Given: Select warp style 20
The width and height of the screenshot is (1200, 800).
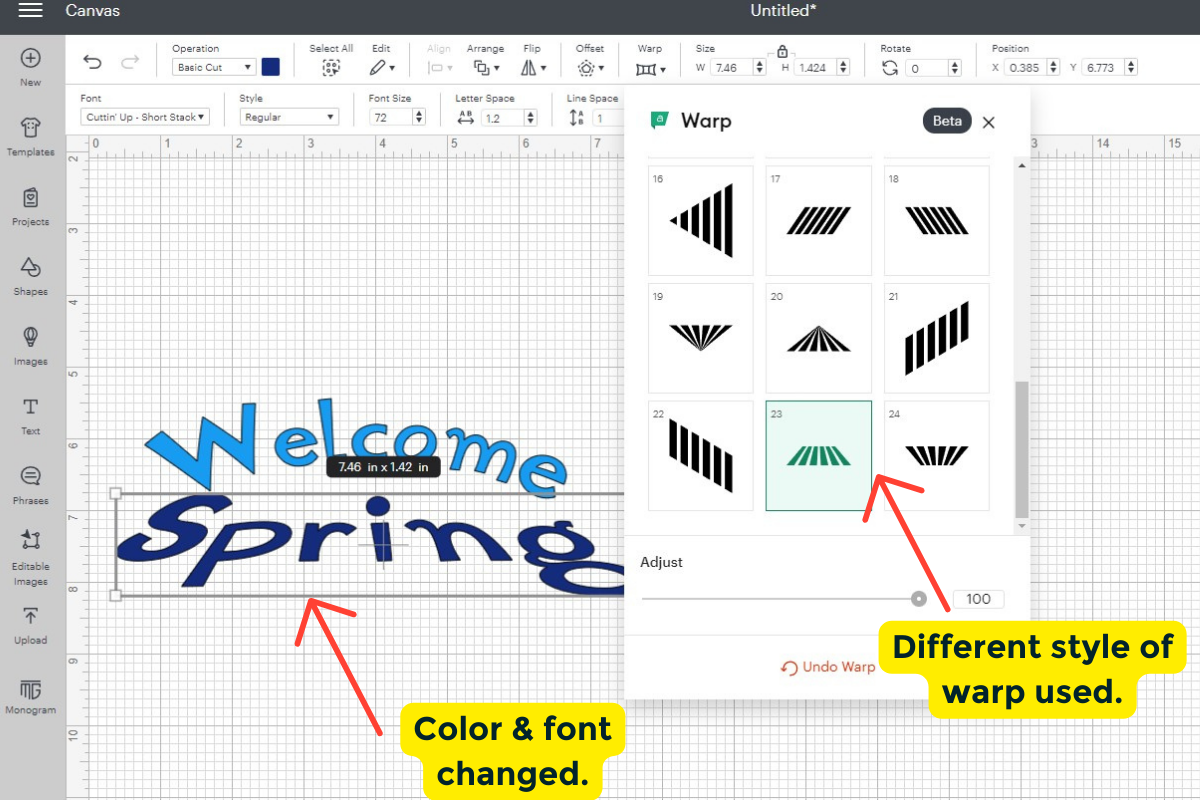Looking at the screenshot, I should (818, 338).
